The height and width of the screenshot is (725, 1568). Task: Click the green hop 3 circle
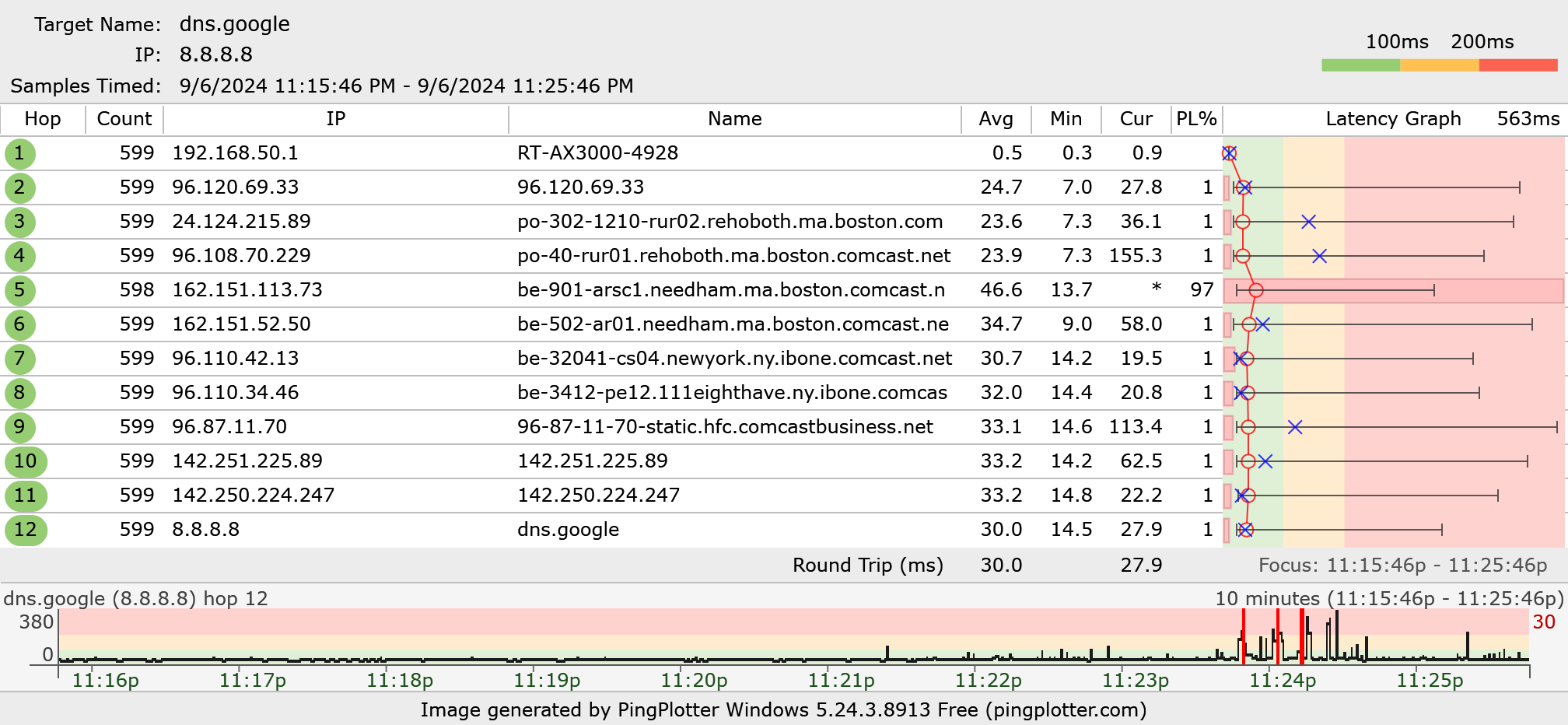click(19, 222)
